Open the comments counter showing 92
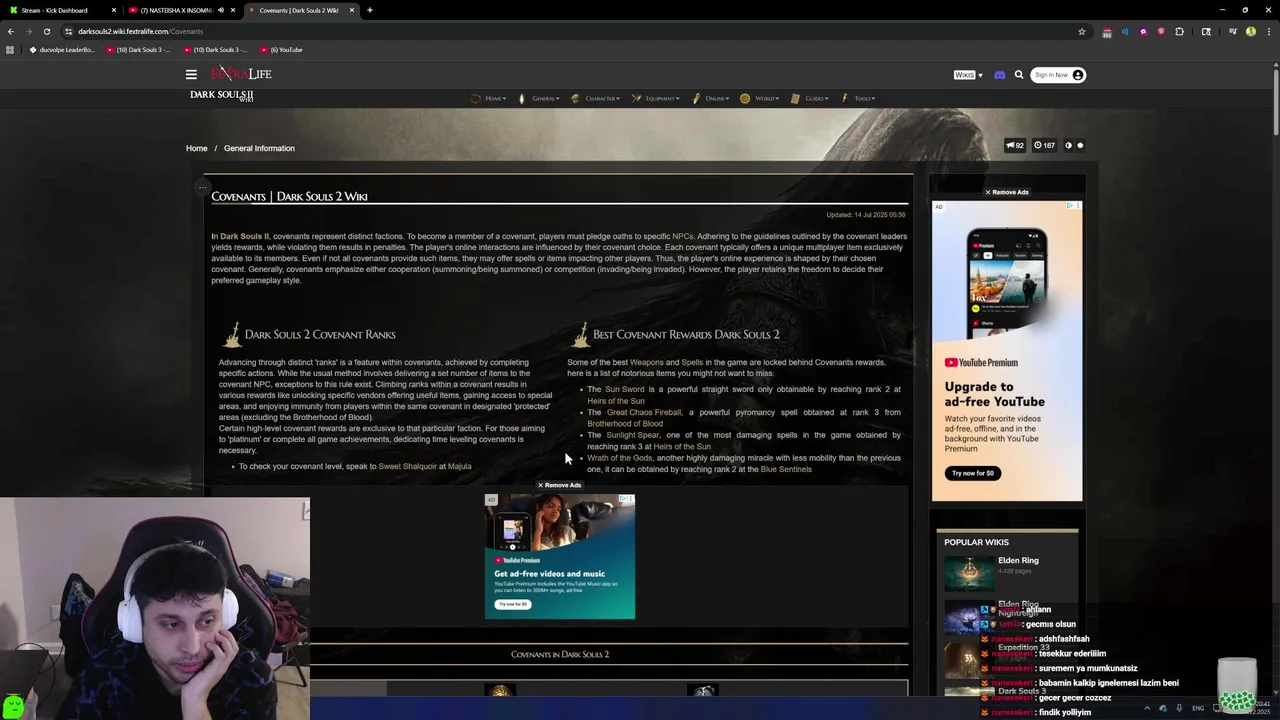Screen dimensions: 1280x720 pyautogui.click(x=1015, y=145)
